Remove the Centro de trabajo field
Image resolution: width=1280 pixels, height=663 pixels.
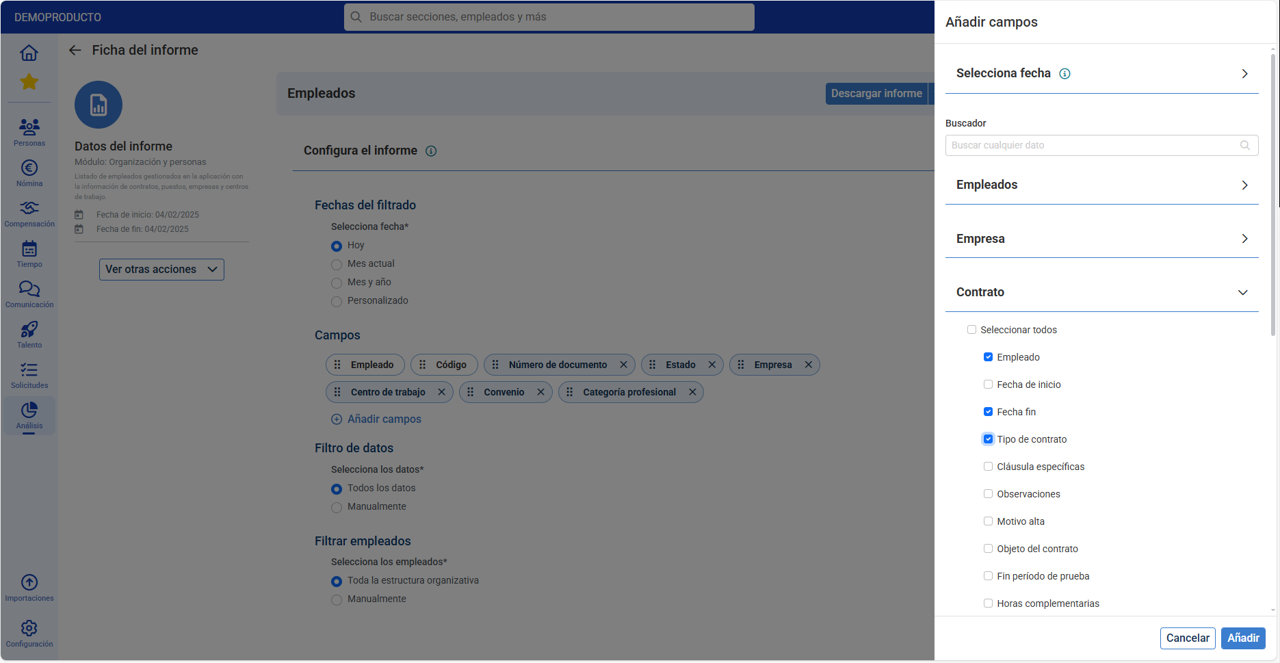tap(441, 392)
